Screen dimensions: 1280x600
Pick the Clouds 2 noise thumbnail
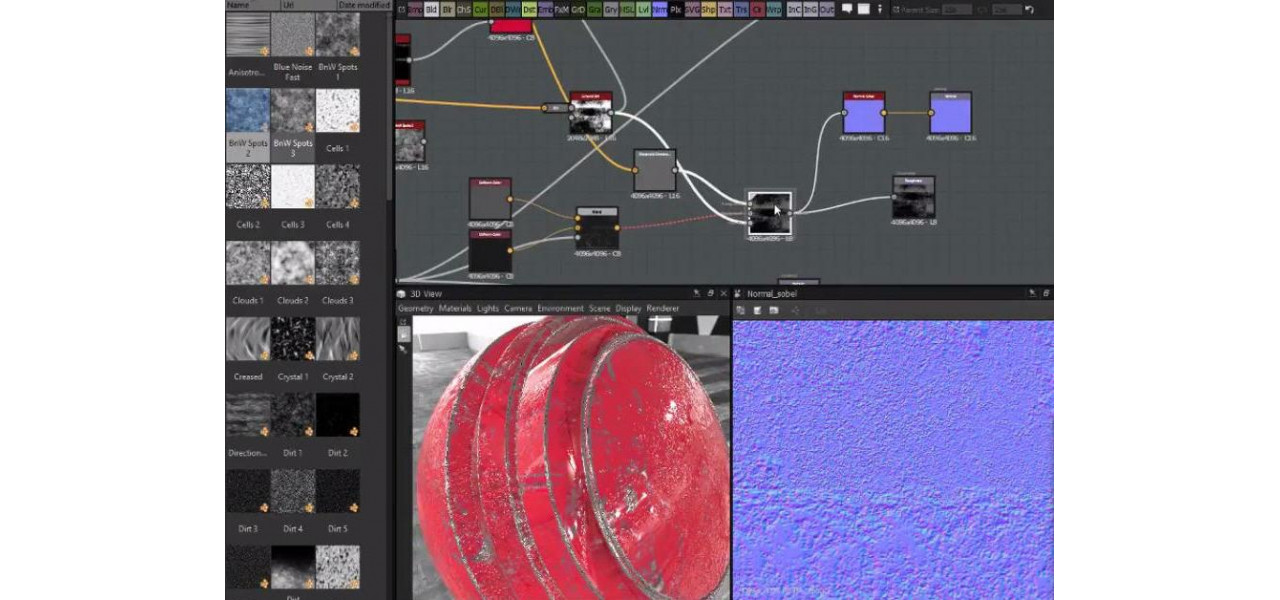293,263
